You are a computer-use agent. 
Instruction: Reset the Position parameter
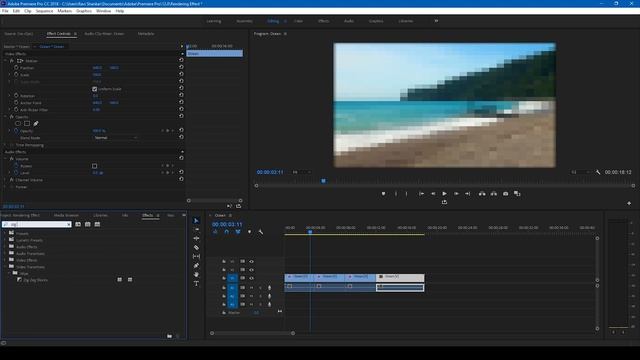181,67
